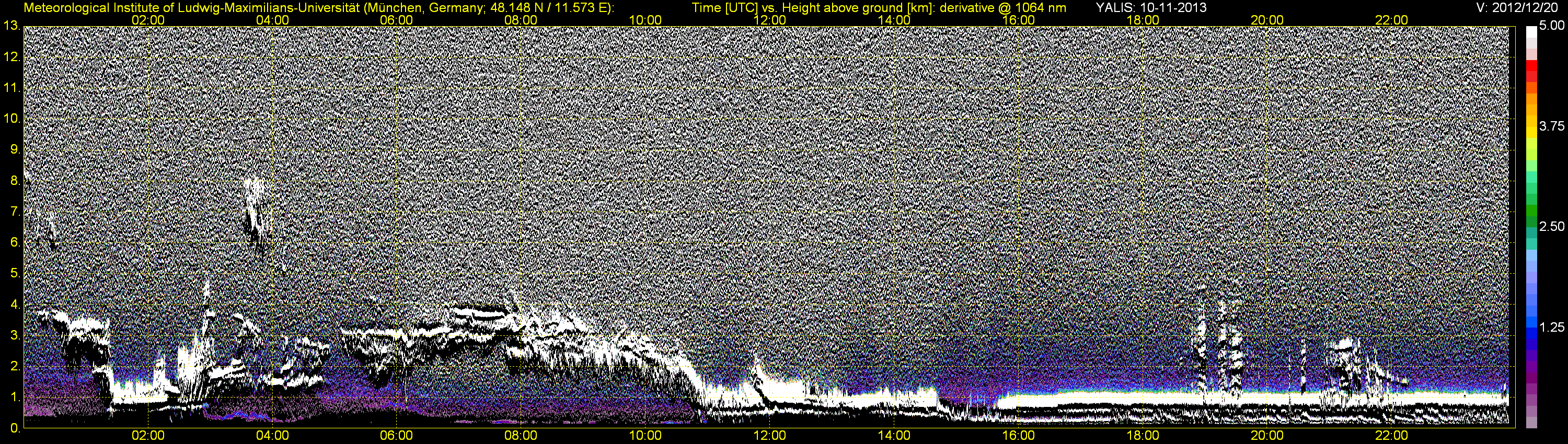Image resolution: width=1568 pixels, height=444 pixels.
Task: Click the 'YALIS: 10-11-2013' date label
Action: [x=1151, y=8]
